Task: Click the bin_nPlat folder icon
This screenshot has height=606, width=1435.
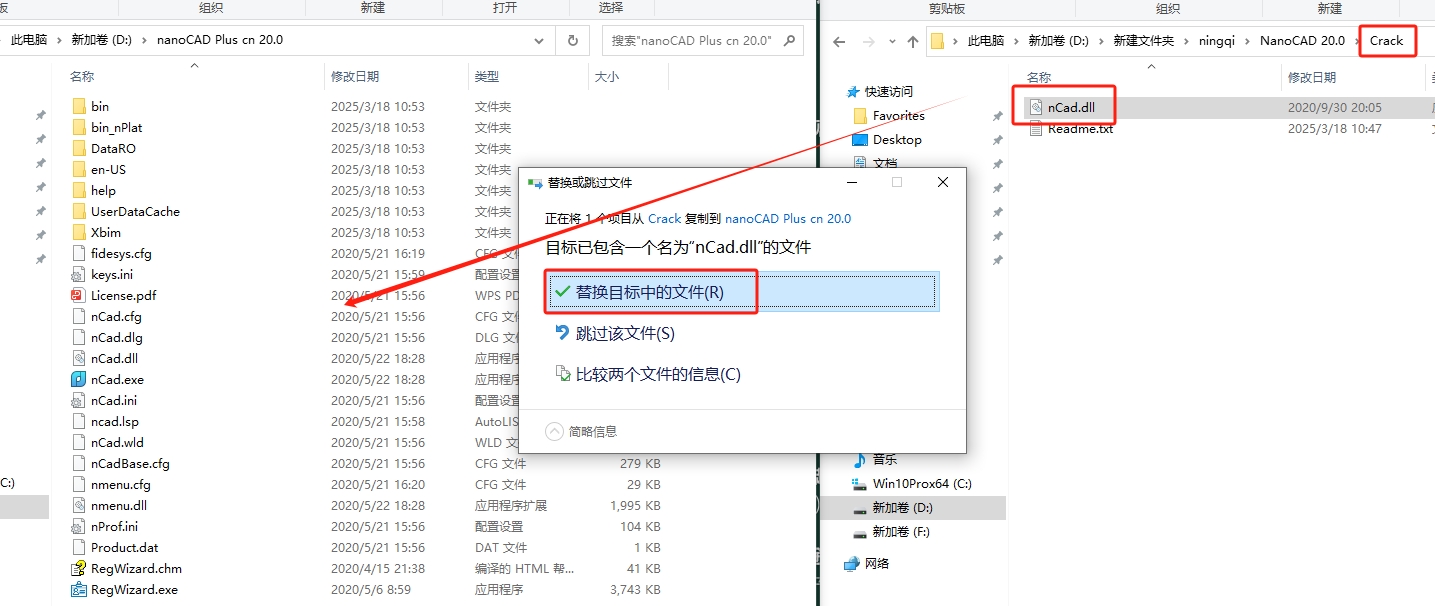Action: [79, 127]
